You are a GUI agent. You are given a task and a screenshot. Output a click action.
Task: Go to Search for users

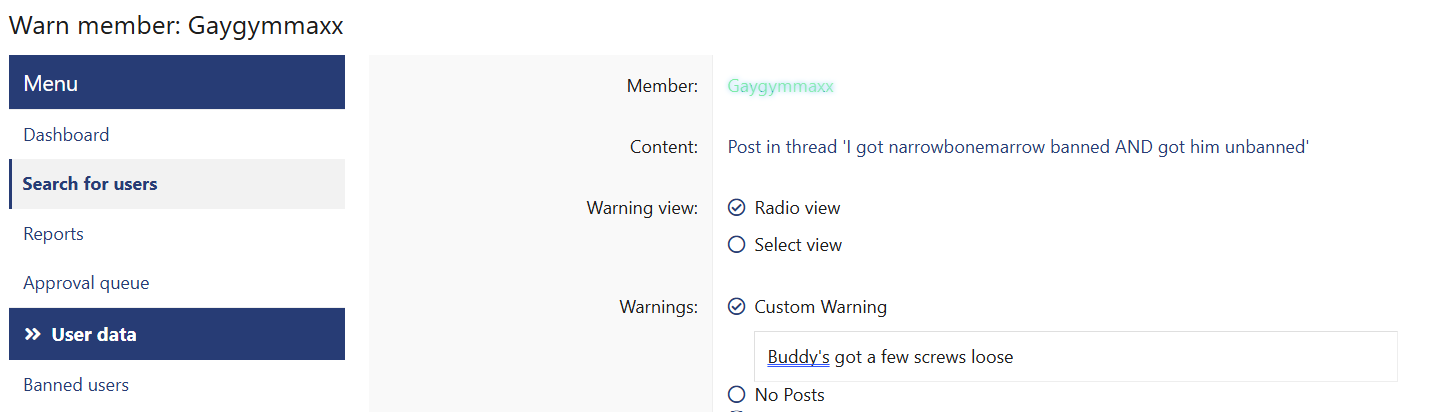pyautogui.click(x=90, y=184)
